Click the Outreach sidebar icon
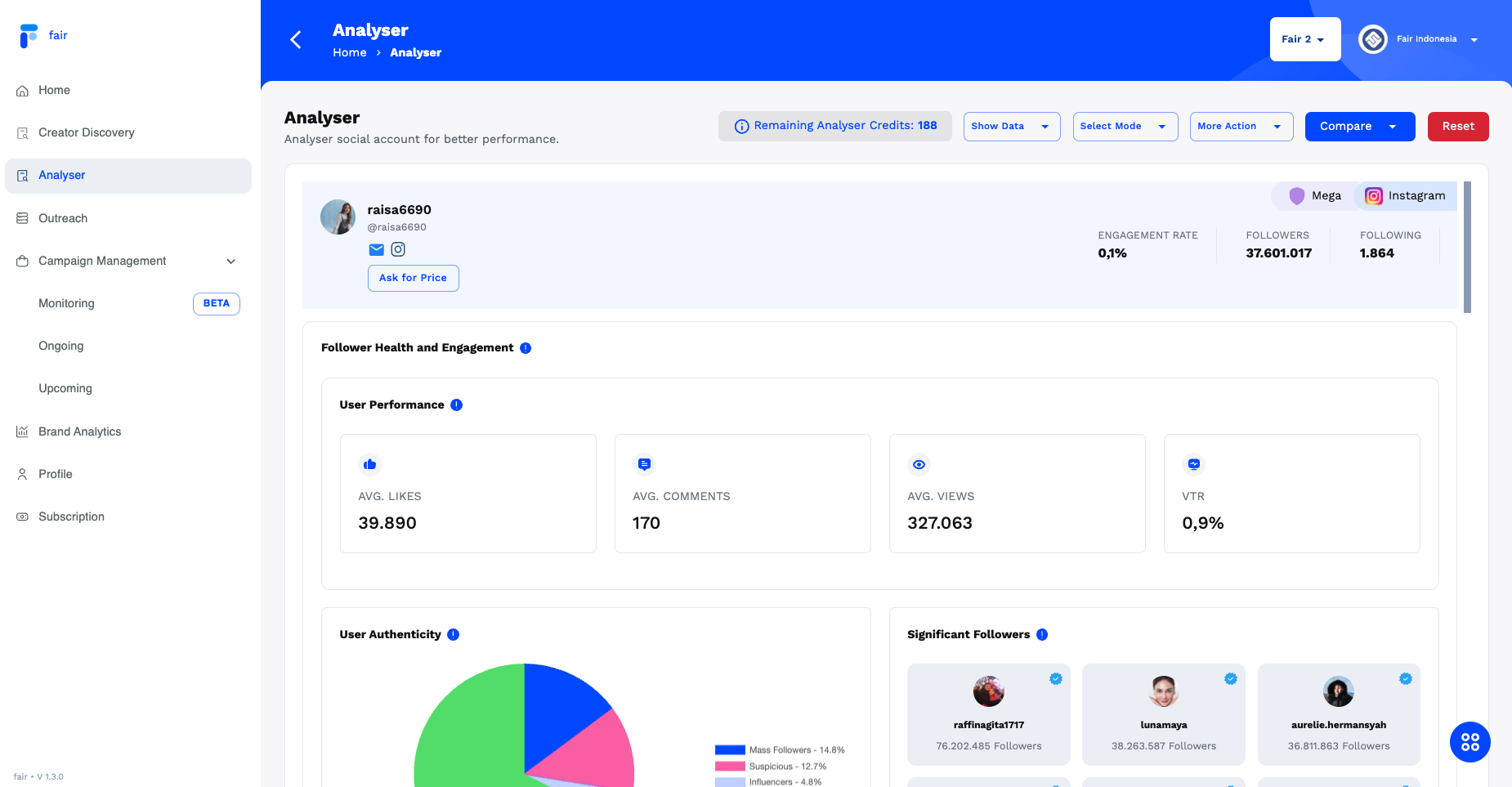Image resolution: width=1512 pixels, height=787 pixels. tap(22, 218)
